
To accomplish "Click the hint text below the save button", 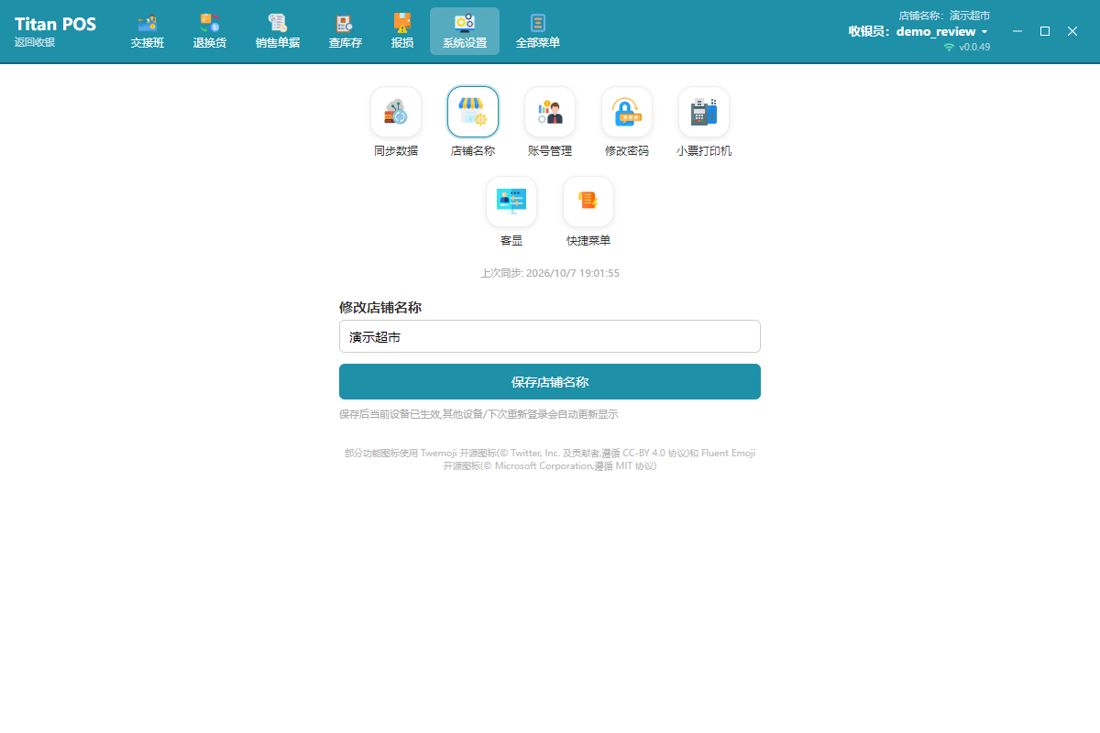I will click(478, 414).
